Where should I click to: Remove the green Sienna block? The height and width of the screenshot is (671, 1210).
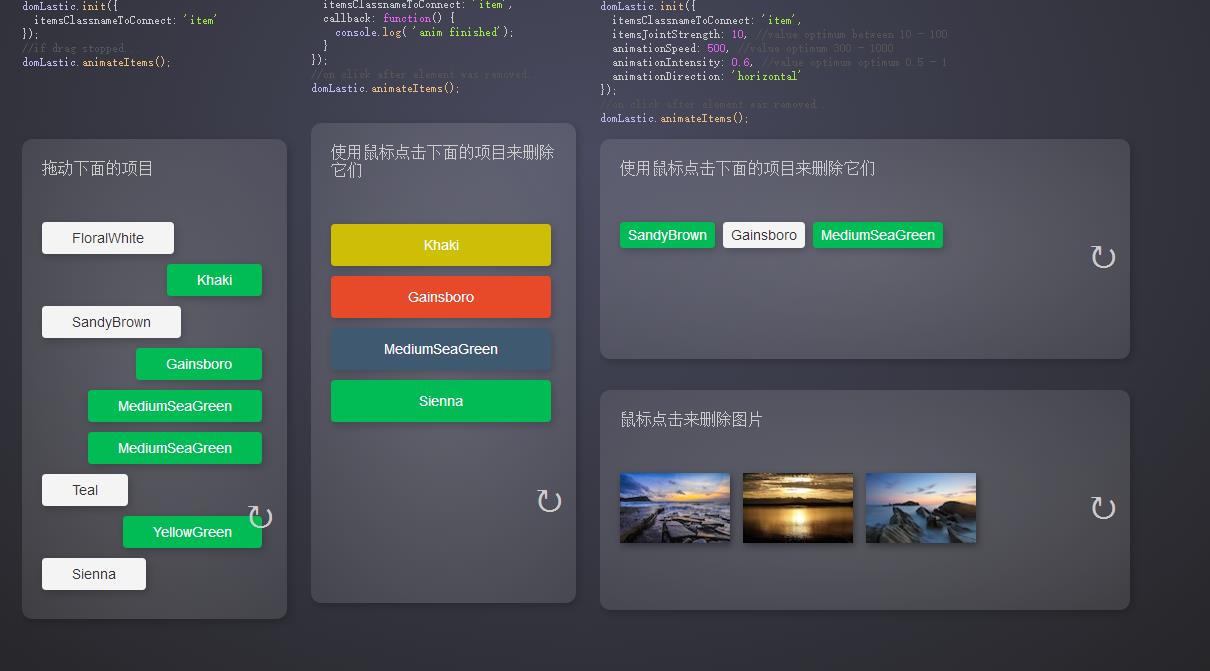coord(441,401)
